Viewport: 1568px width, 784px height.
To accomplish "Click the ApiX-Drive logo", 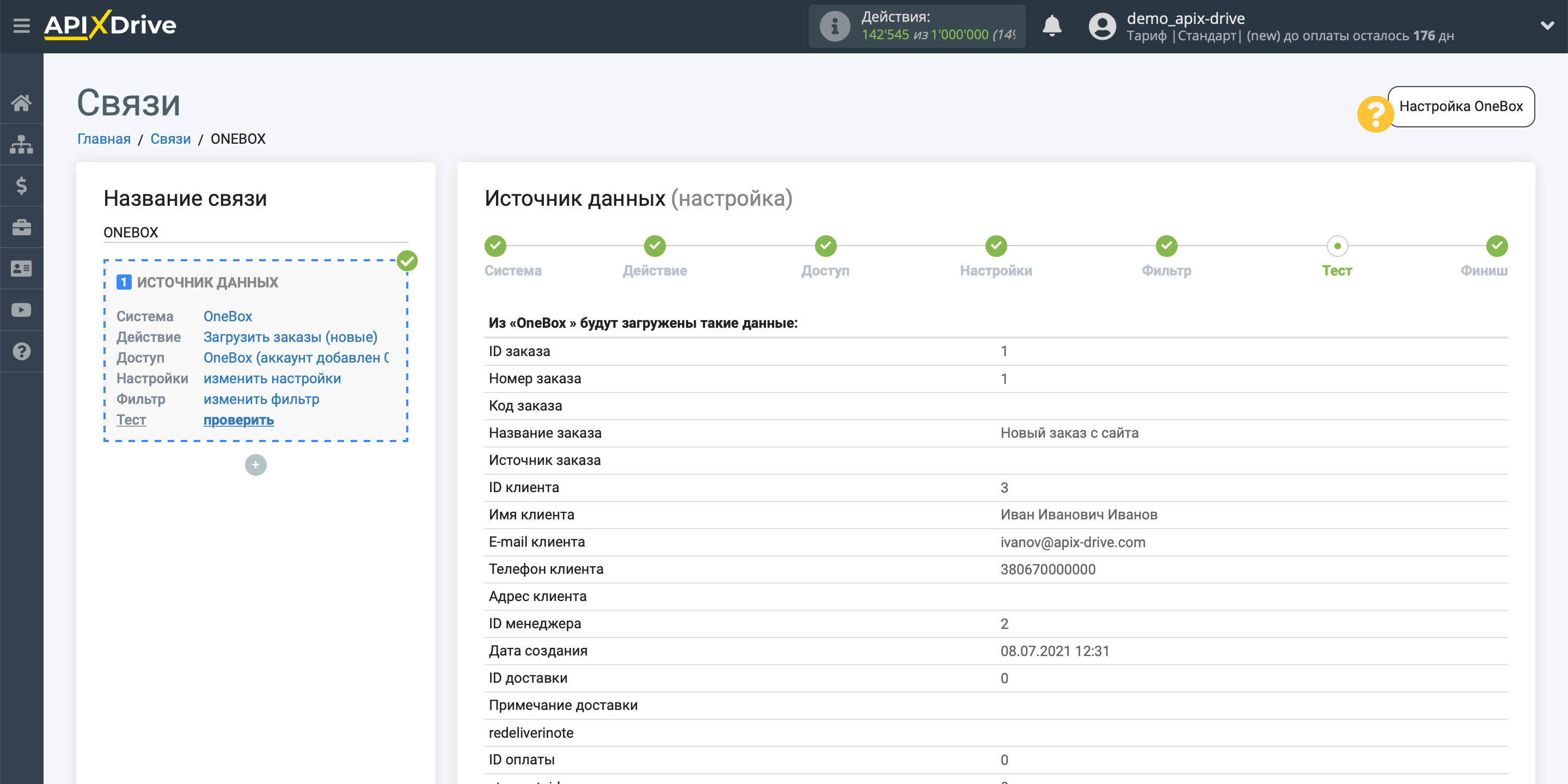I will (x=110, y=25).
